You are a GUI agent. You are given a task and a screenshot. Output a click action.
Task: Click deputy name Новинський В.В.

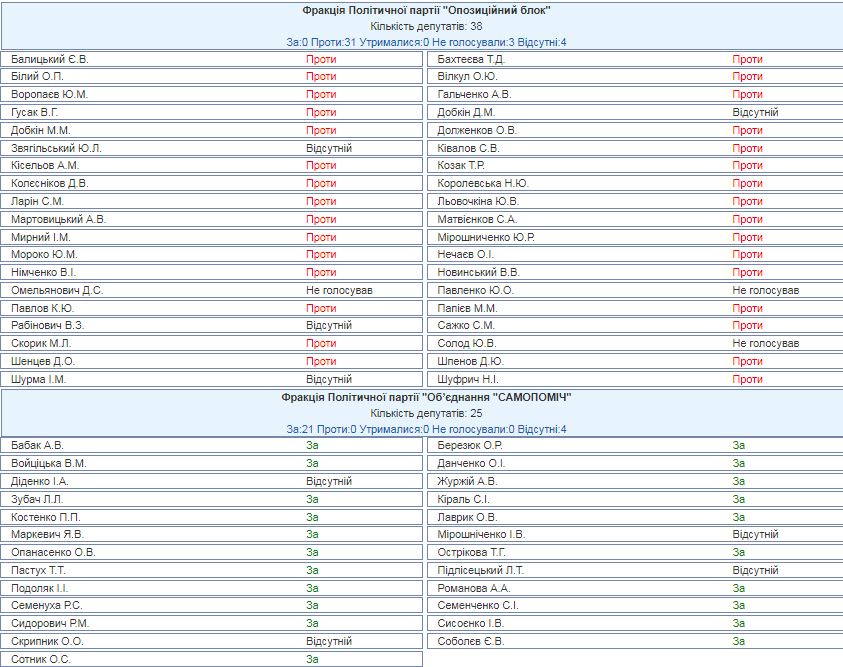pos(479,272)
